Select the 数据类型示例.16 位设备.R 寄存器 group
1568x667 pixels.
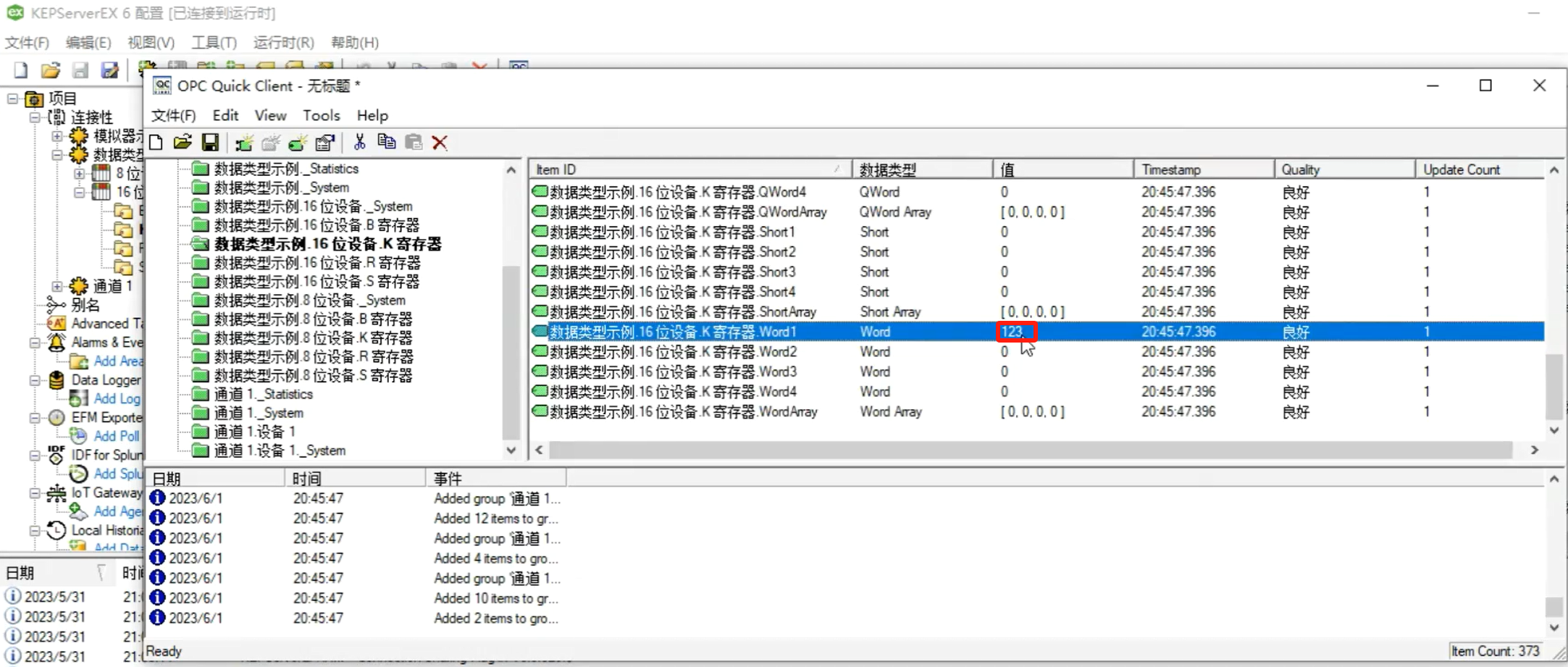coord(316,263)
